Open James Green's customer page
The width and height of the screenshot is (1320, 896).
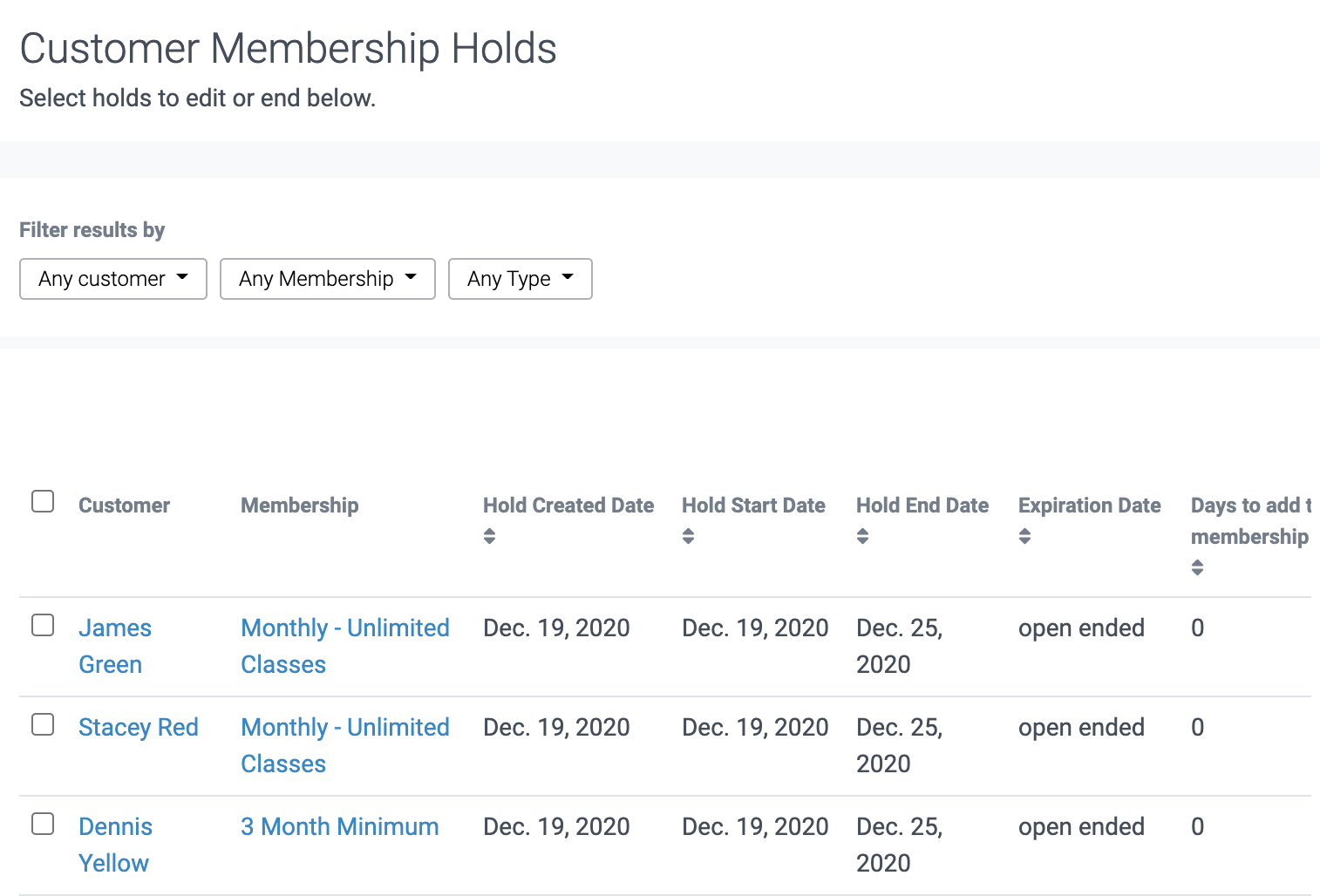115,645
